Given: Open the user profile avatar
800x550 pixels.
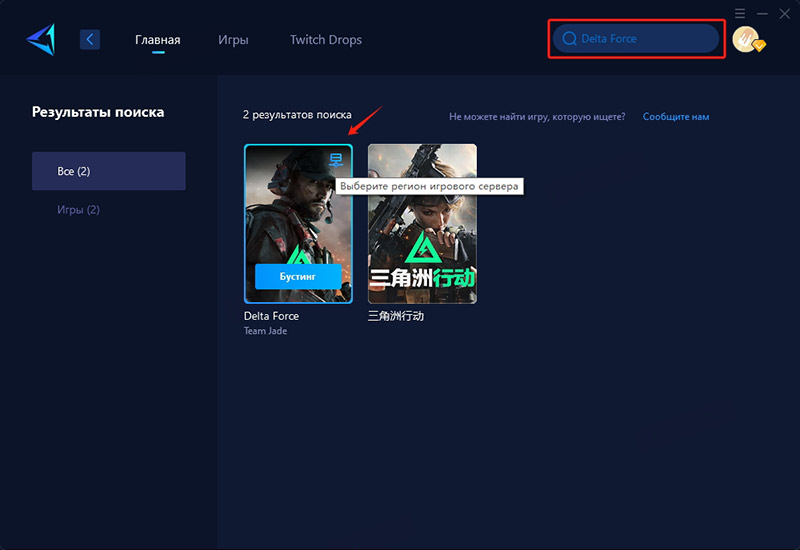Looking at the screenshot, I should pos(747,39).
